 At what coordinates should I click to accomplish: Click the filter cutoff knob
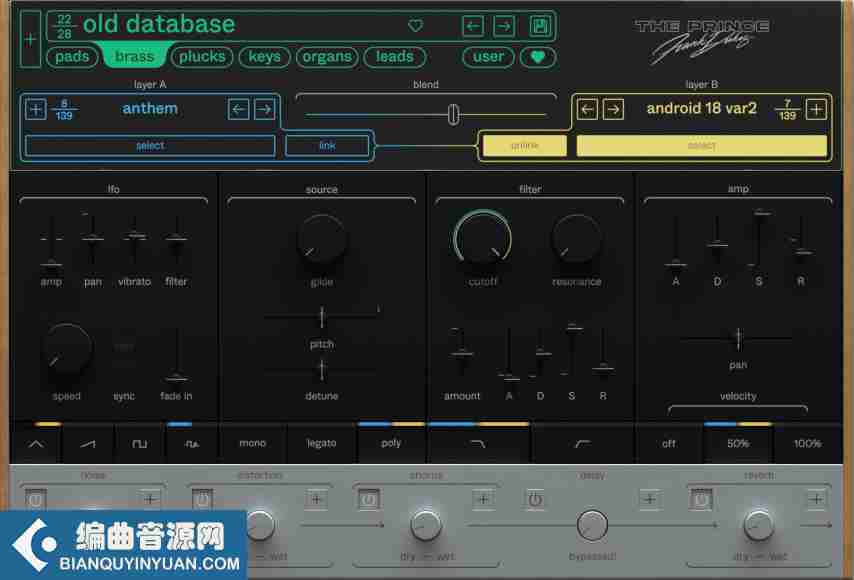pos(483,239)
